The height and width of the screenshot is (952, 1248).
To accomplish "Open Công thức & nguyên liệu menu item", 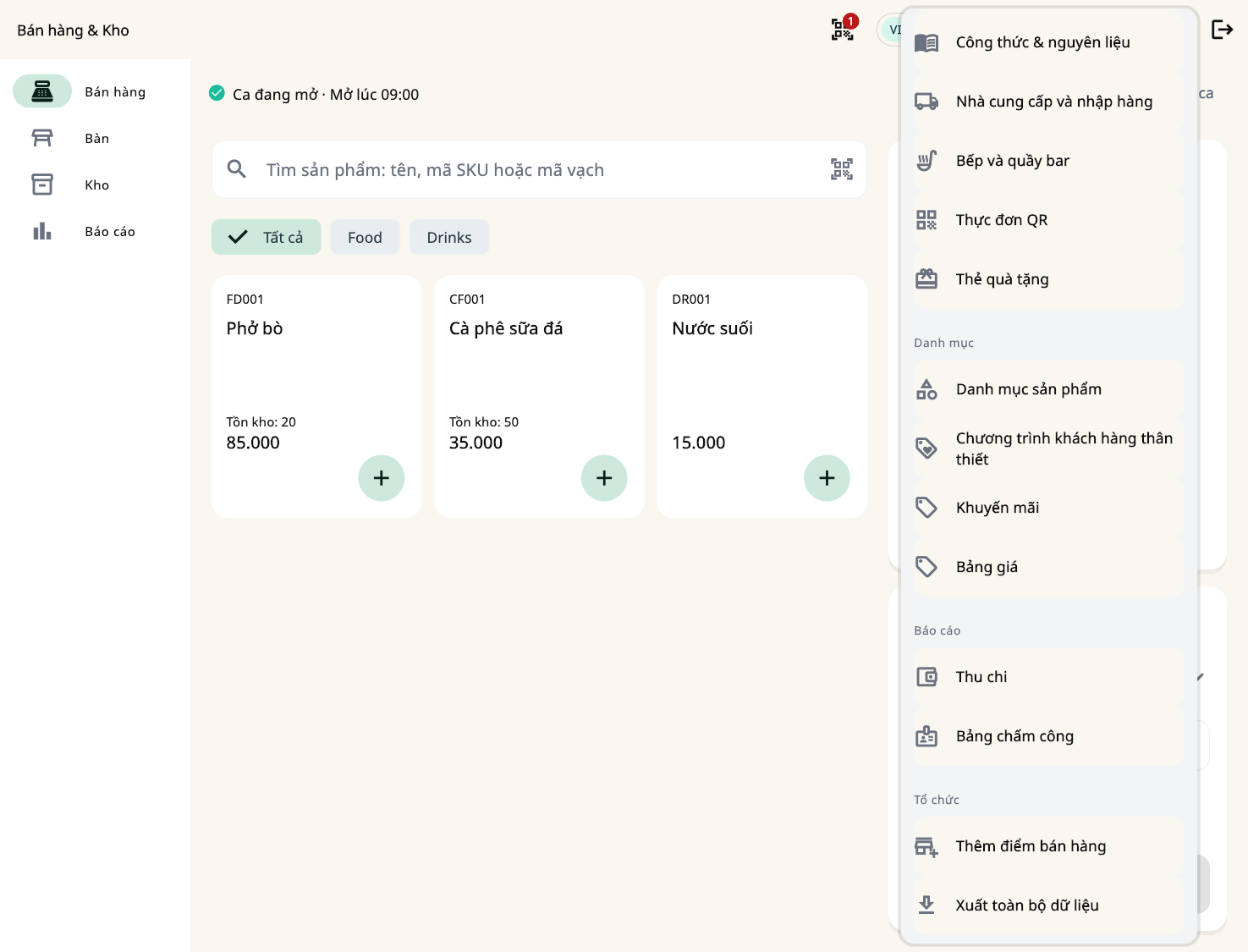I will [1048, 42].
